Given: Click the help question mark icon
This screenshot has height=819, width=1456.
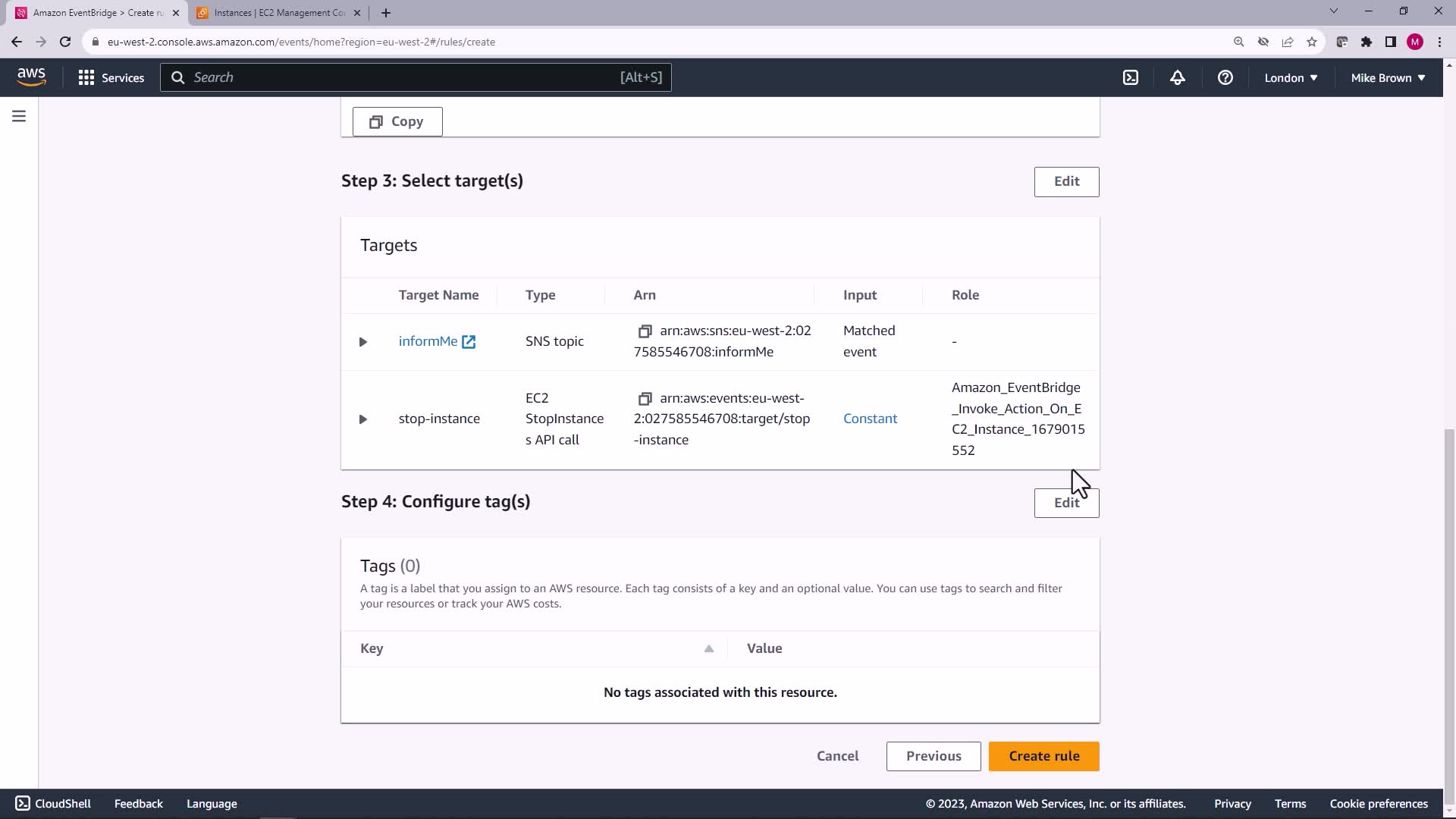Looking at the screenshot, I should tap(1225, 77).
